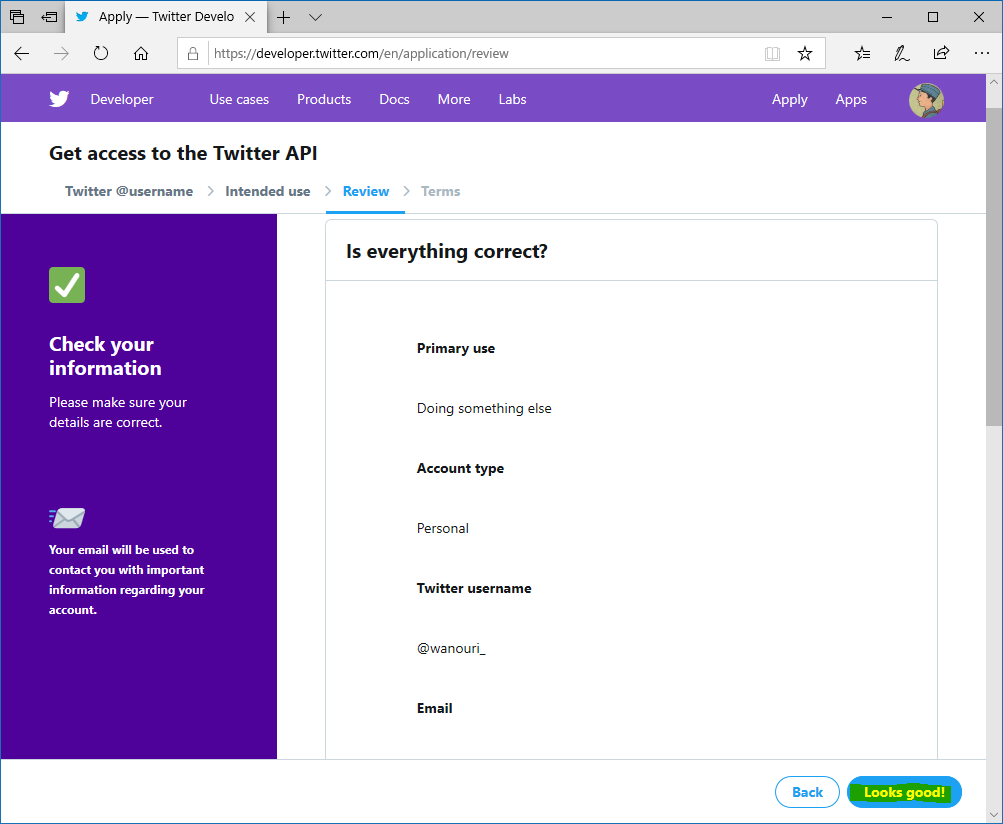Add page to favorites star
This screenshot has width=1003, height=824.
pos(805,54)
